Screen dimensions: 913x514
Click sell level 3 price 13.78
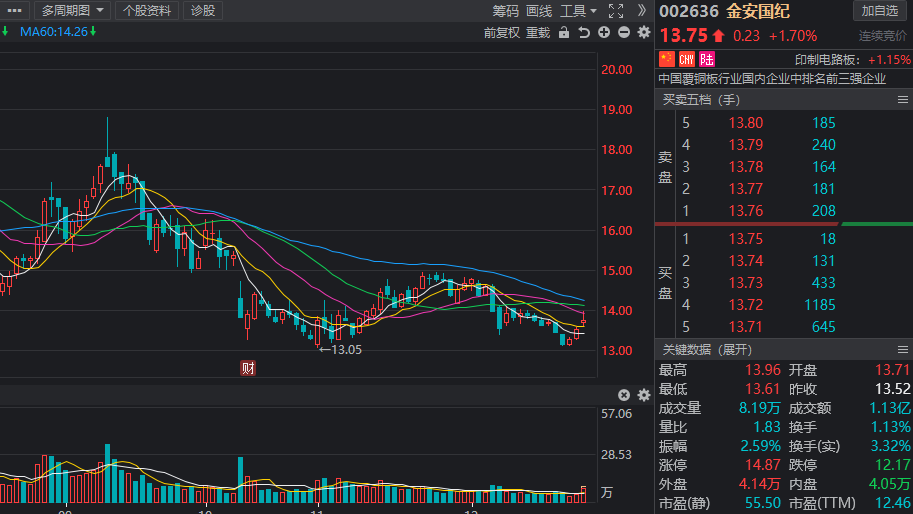pyautogui.click(x=746, y=167)
